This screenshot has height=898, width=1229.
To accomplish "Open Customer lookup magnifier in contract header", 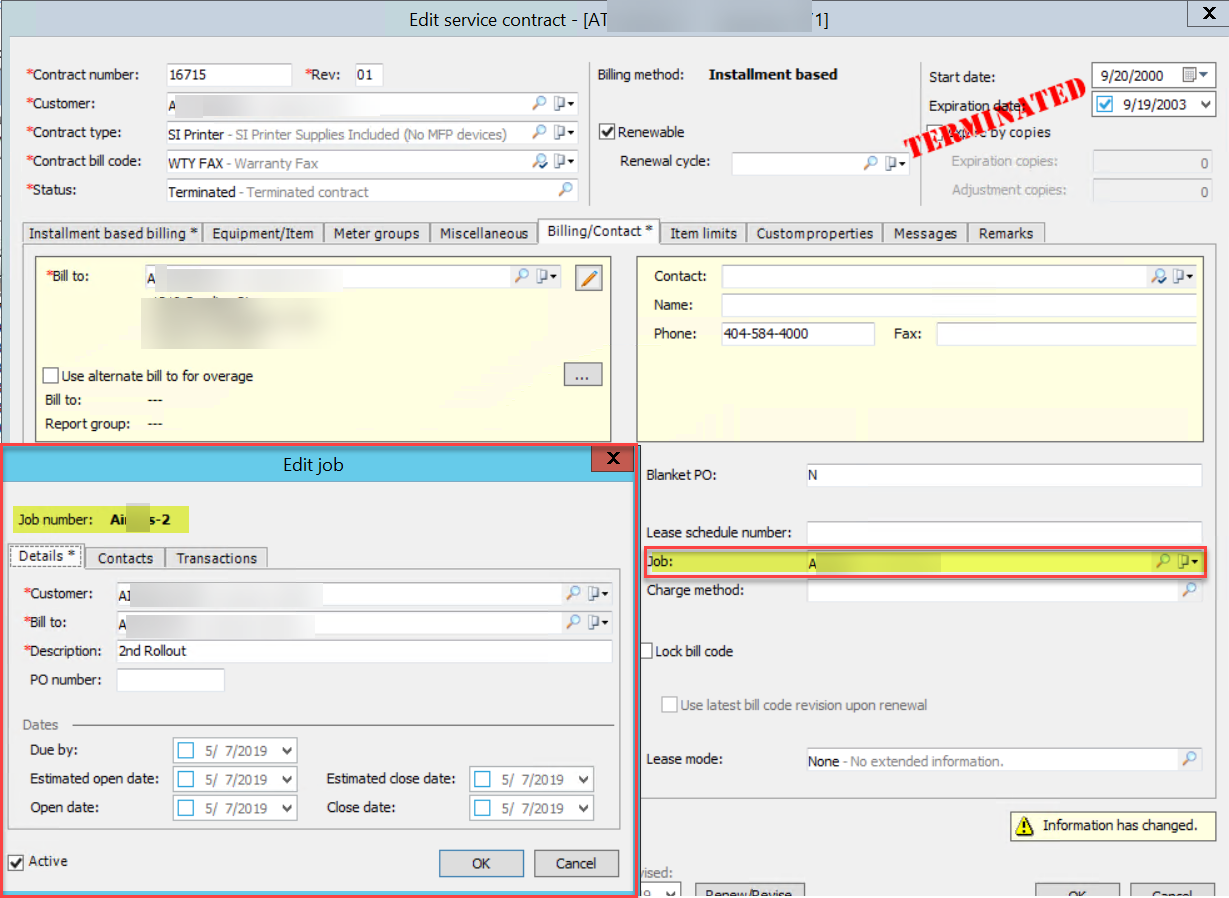I will point(539,103).
